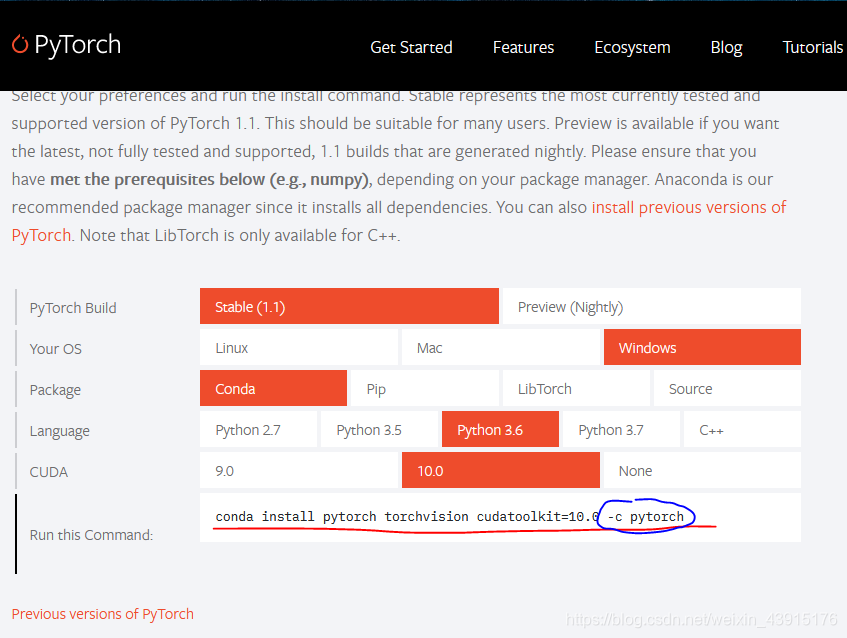Viewport: 847px width, 638px height.
Task: Click the 'Package' row label
Action: tap(55, 390)
